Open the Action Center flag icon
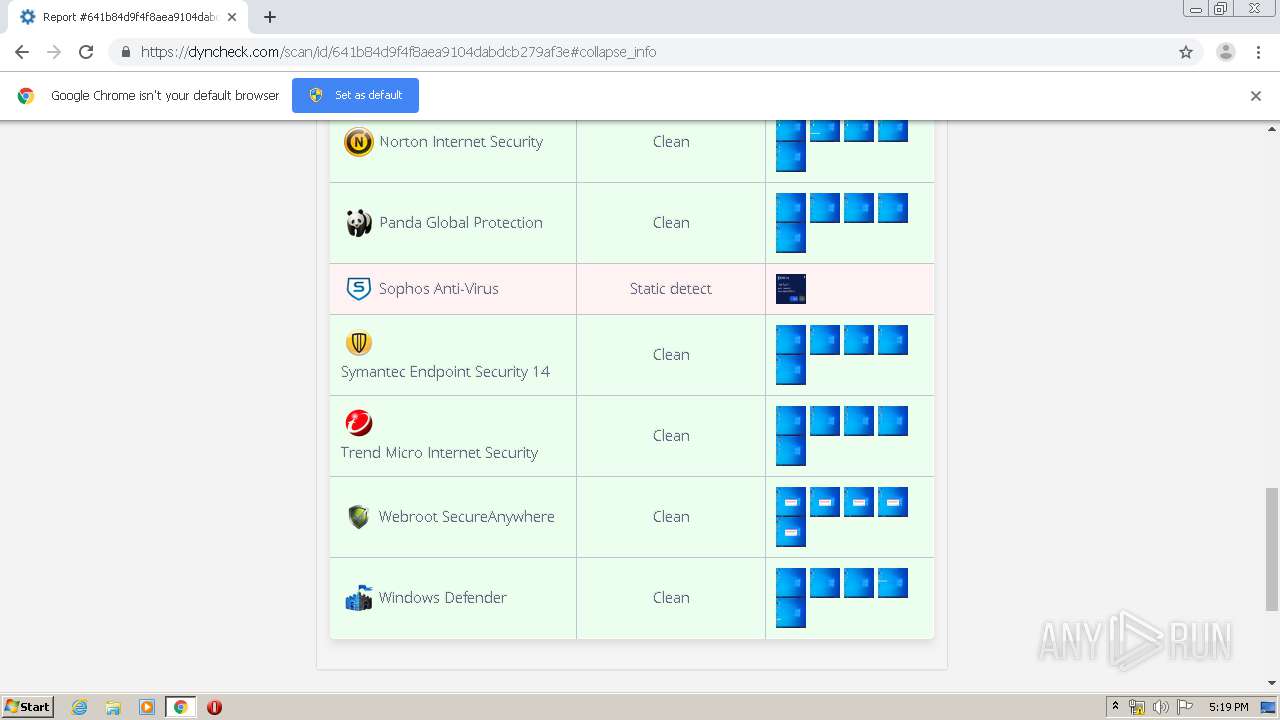The width and height of the screenshot is (1280, 720). tap(1185, 707)
